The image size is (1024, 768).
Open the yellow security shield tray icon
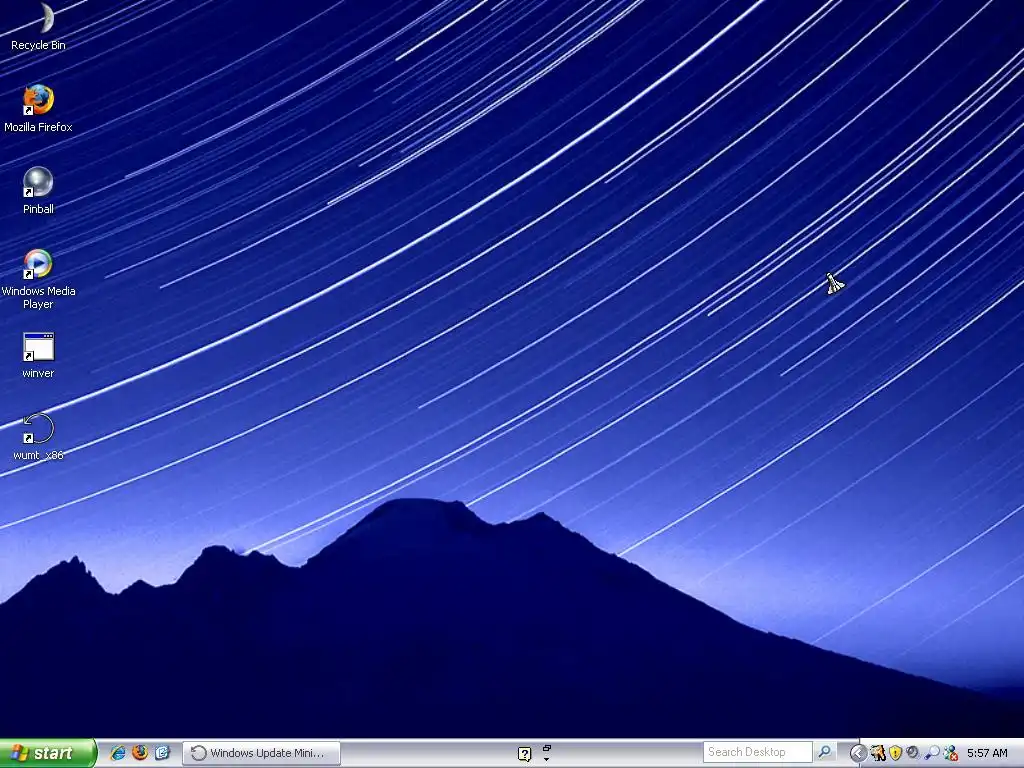coord(895,753)
